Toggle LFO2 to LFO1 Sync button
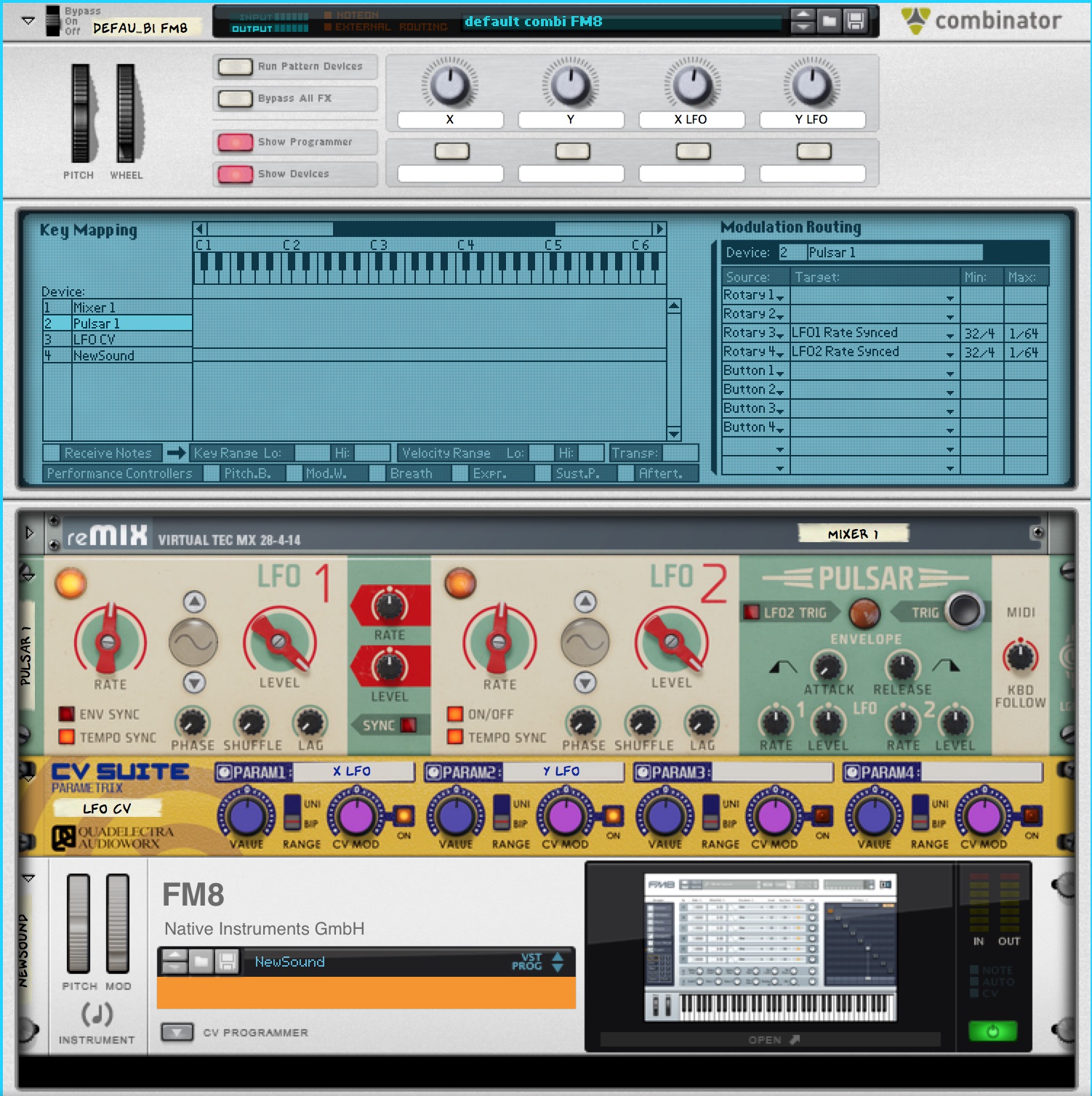1092x1096 pixels. pyautogui.click(x=409, y=725)
